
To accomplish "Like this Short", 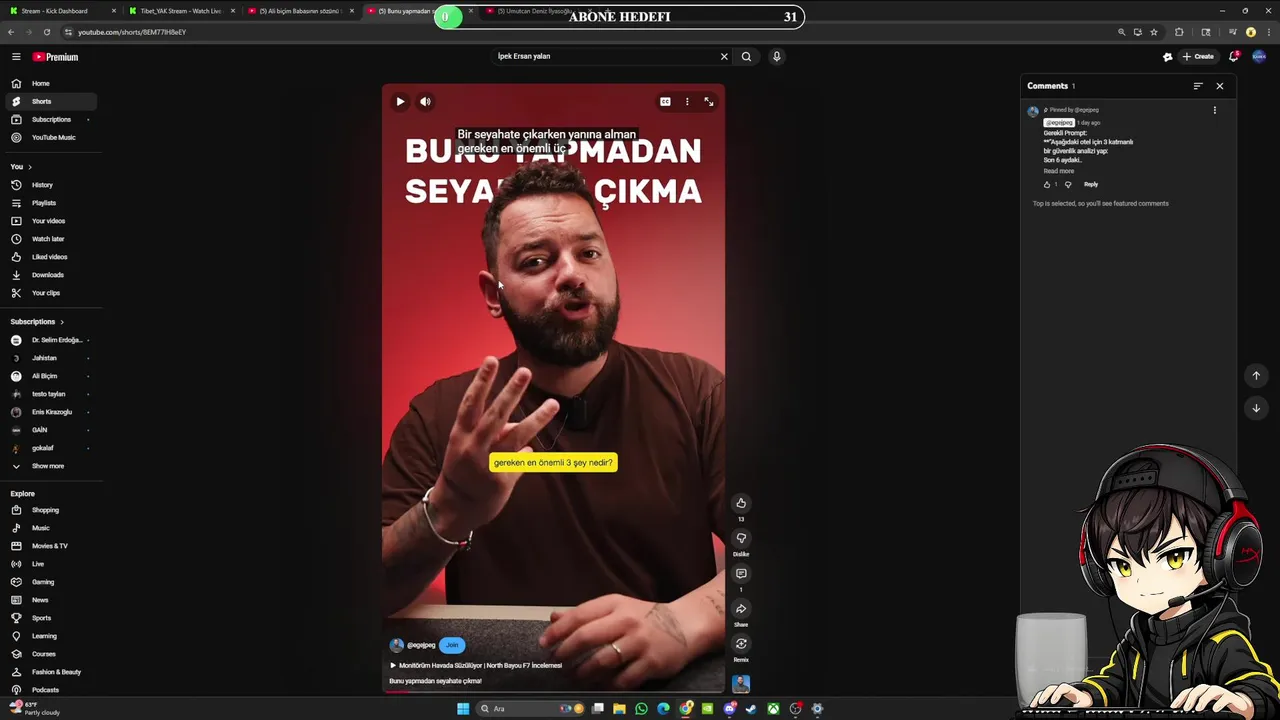I will click(741, 503).
